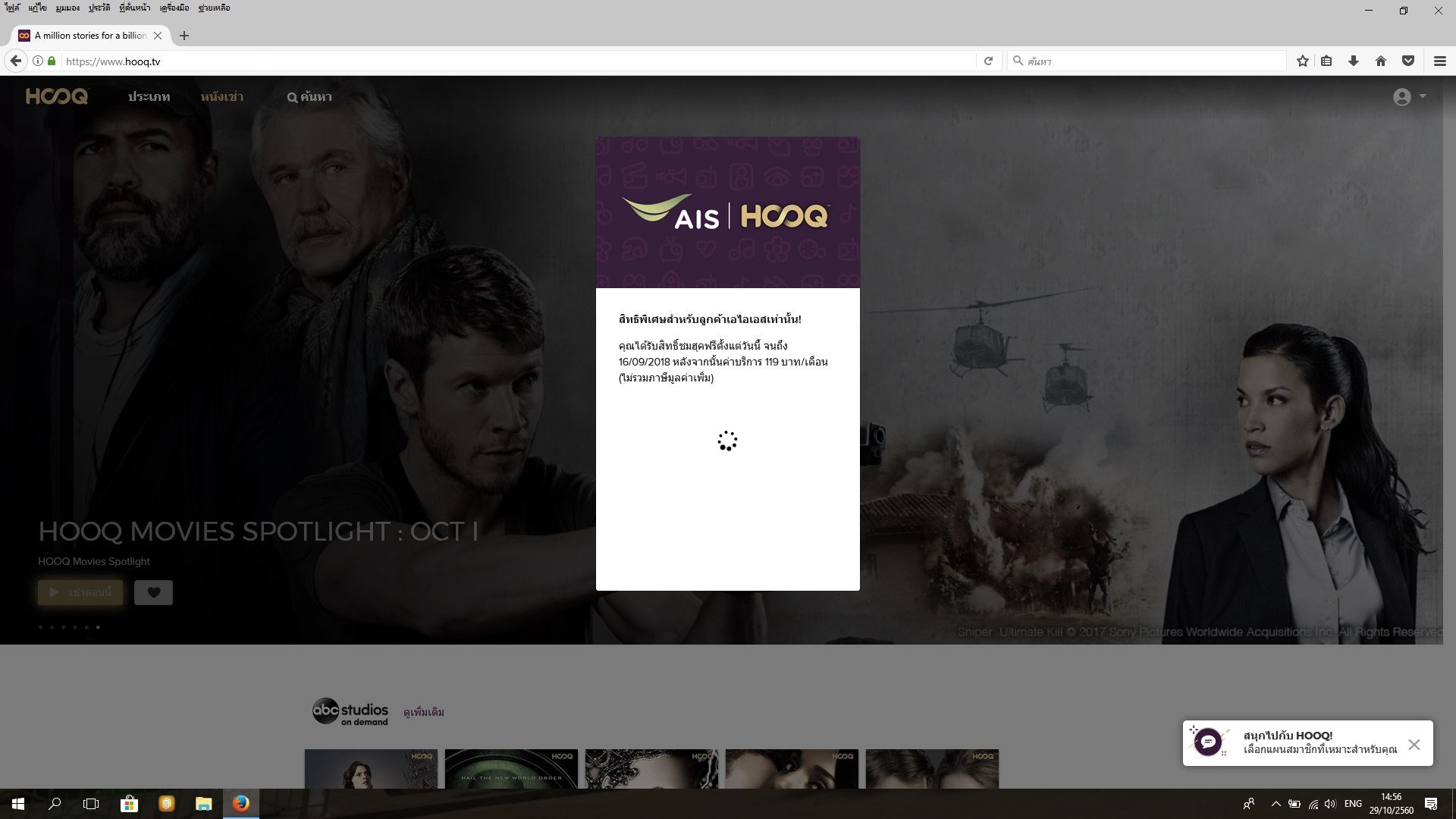1456x819 pixels.
Task: Click ดูเพิ่มเติม link beside ABC Studios
Action: coord(424,712)
